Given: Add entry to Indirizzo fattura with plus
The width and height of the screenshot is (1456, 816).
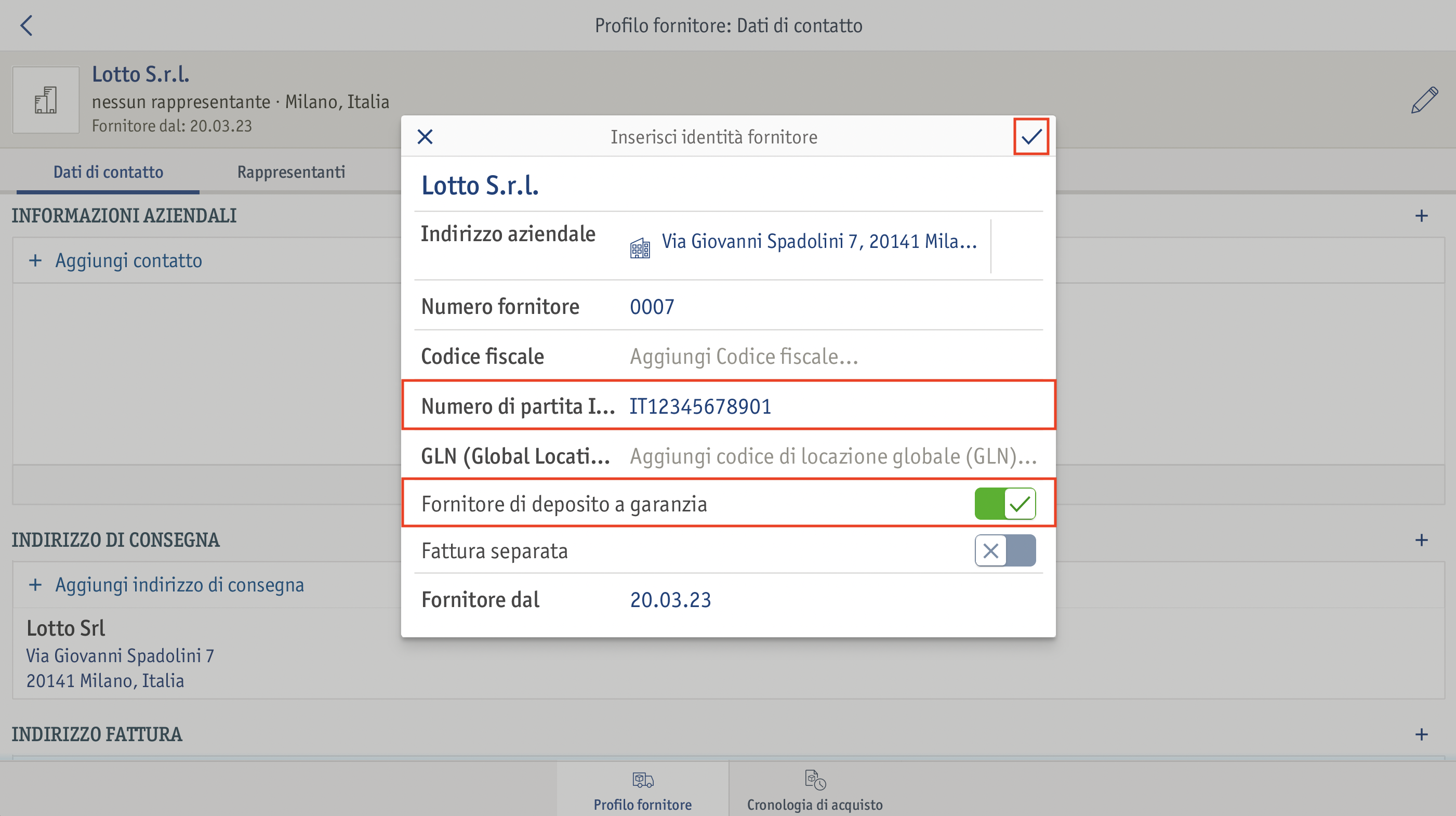Looking at the screenshot, I should coord(1422,734).
